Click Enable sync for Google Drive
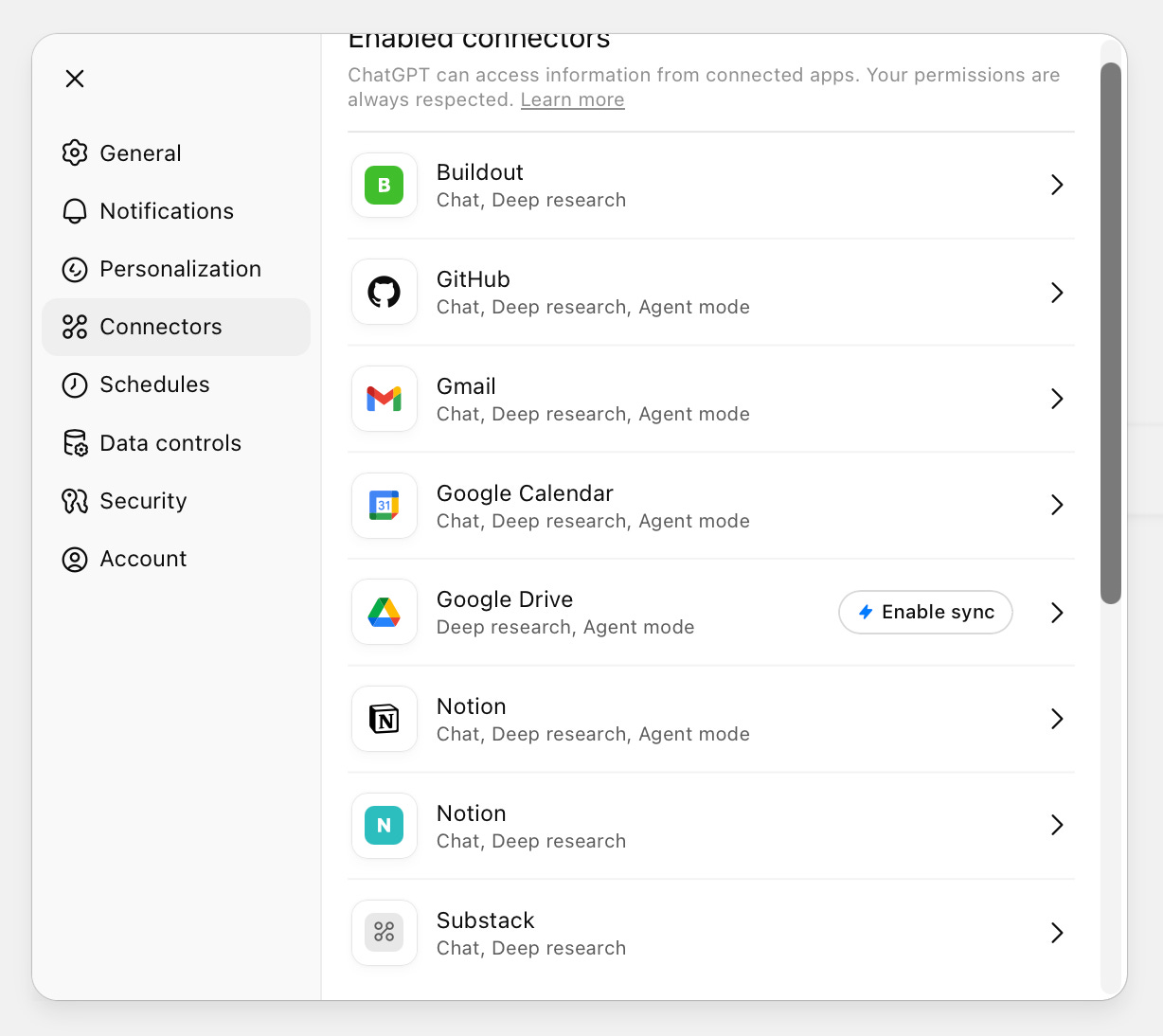 coord(925,613)
